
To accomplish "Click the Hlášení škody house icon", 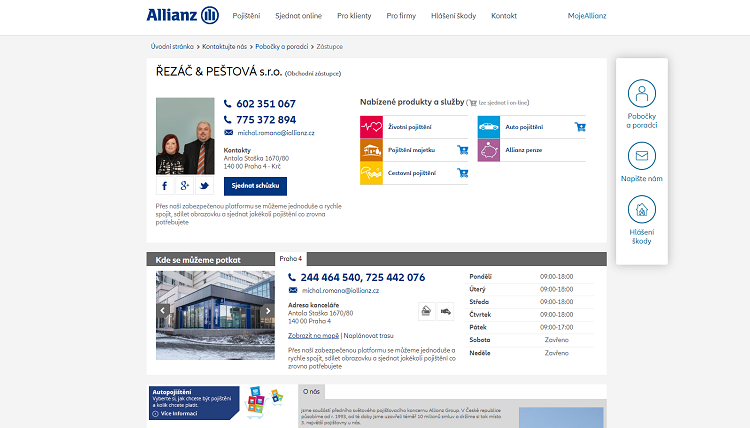I will [x=642, y=209].
